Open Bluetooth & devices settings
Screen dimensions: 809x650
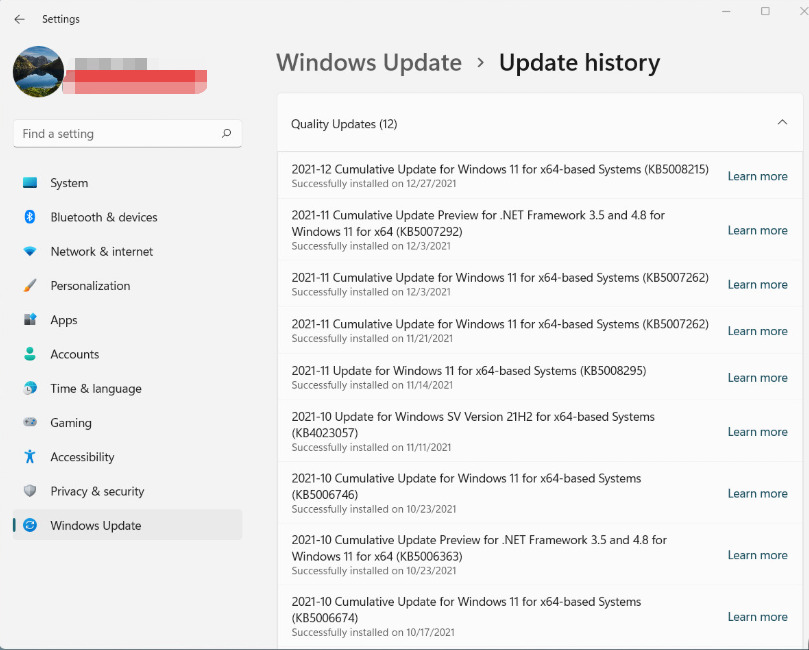coord(31,217)
